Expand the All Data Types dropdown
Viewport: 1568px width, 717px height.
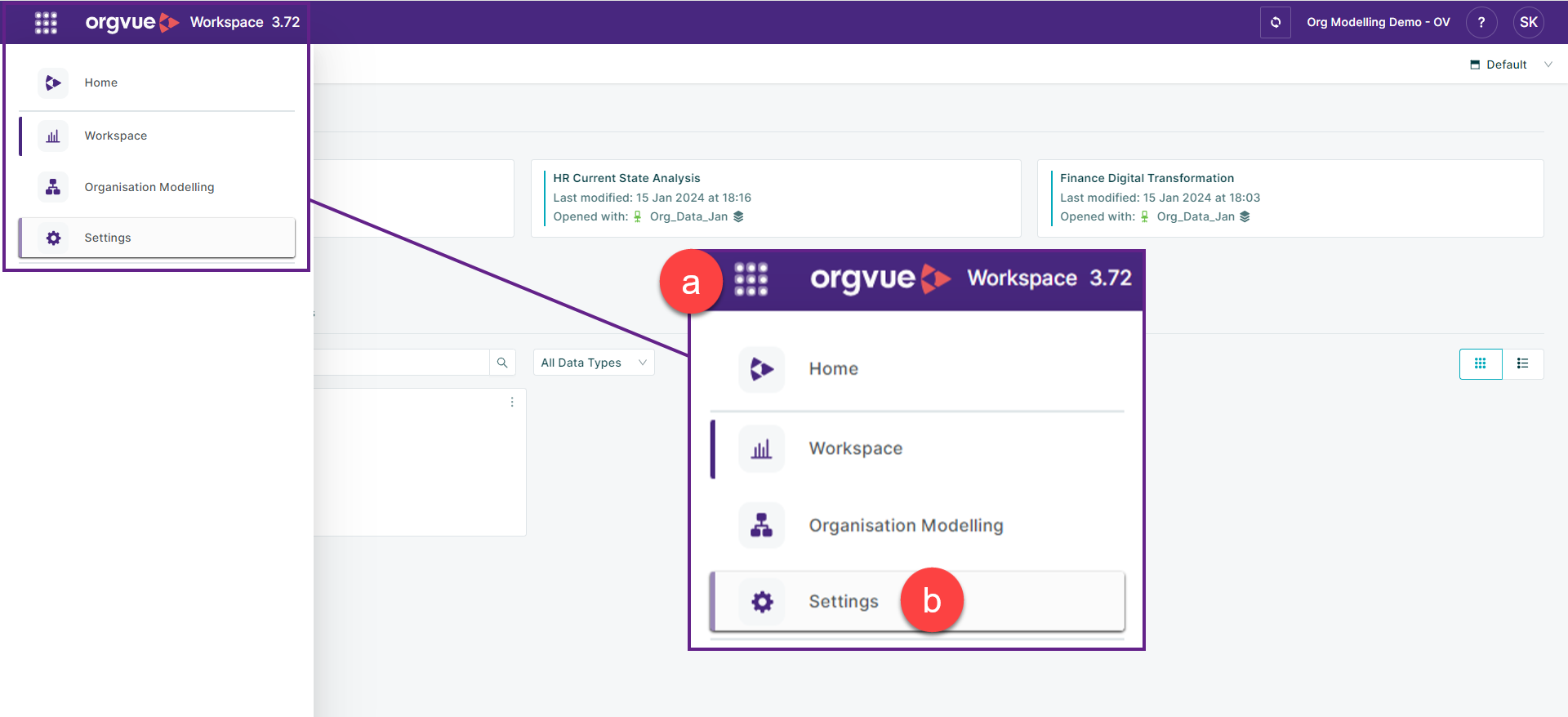point(594,363)
